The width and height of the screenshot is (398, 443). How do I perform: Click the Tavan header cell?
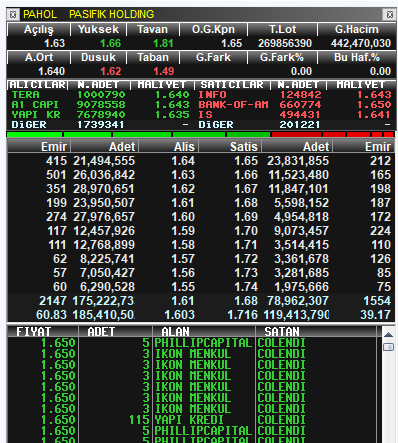pyautogui.click(x=153, y=30)
